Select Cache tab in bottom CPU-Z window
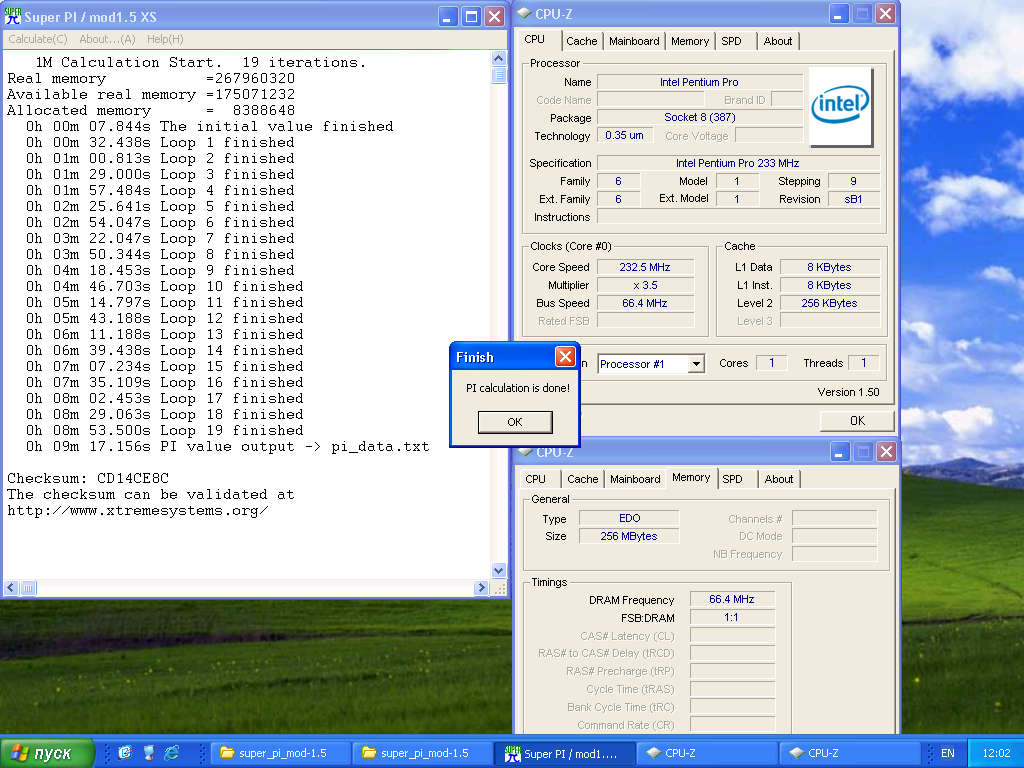This screenshot has height=768, width=1024. click(583, 479)
